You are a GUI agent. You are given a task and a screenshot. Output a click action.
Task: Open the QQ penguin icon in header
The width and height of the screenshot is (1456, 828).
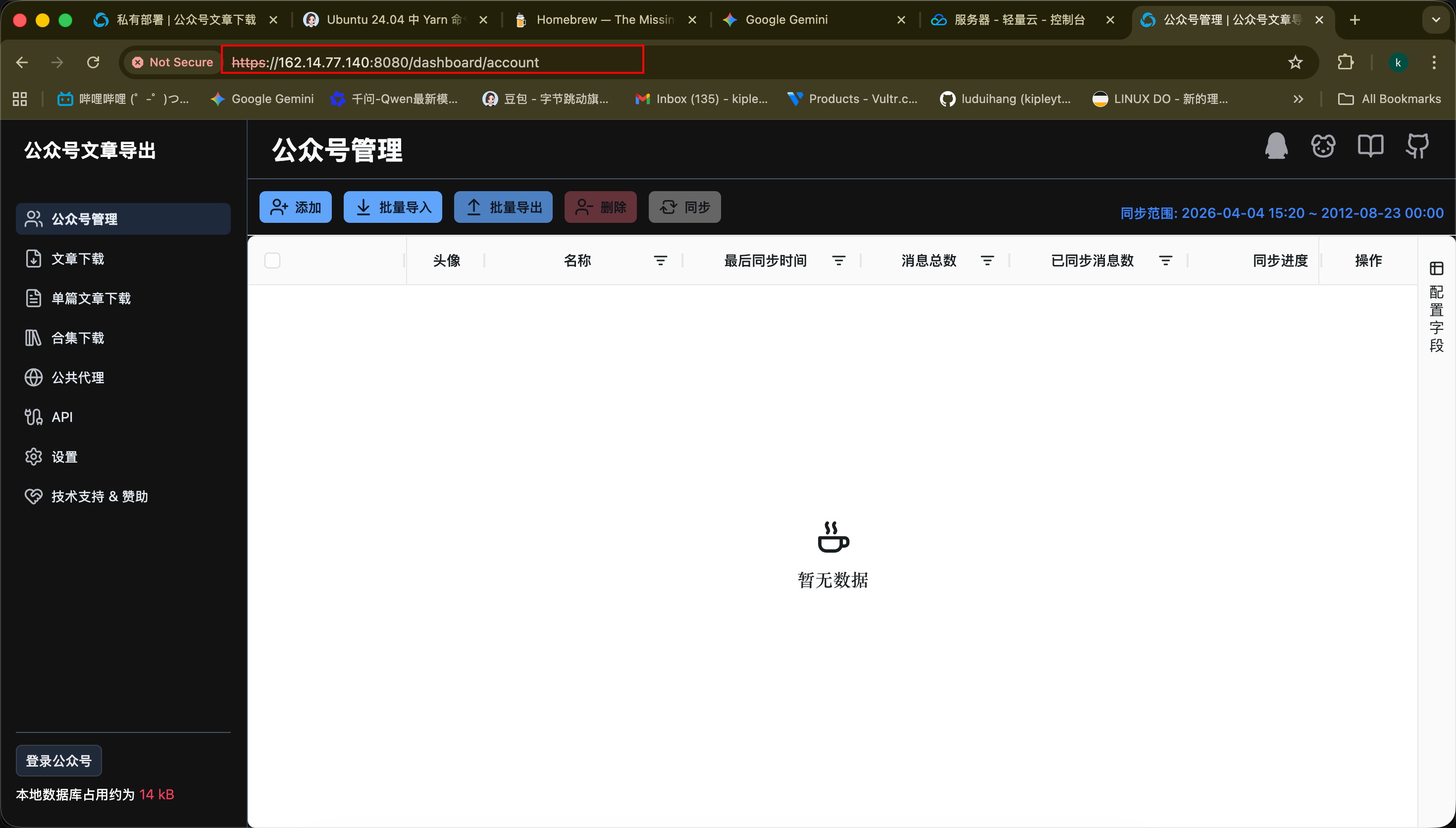[1276, 146]
